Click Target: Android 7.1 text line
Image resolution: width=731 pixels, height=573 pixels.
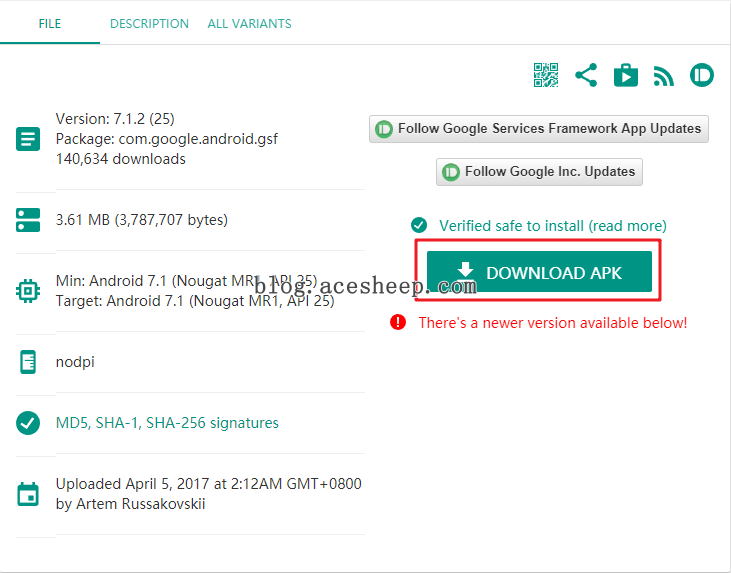click(195, 301)
